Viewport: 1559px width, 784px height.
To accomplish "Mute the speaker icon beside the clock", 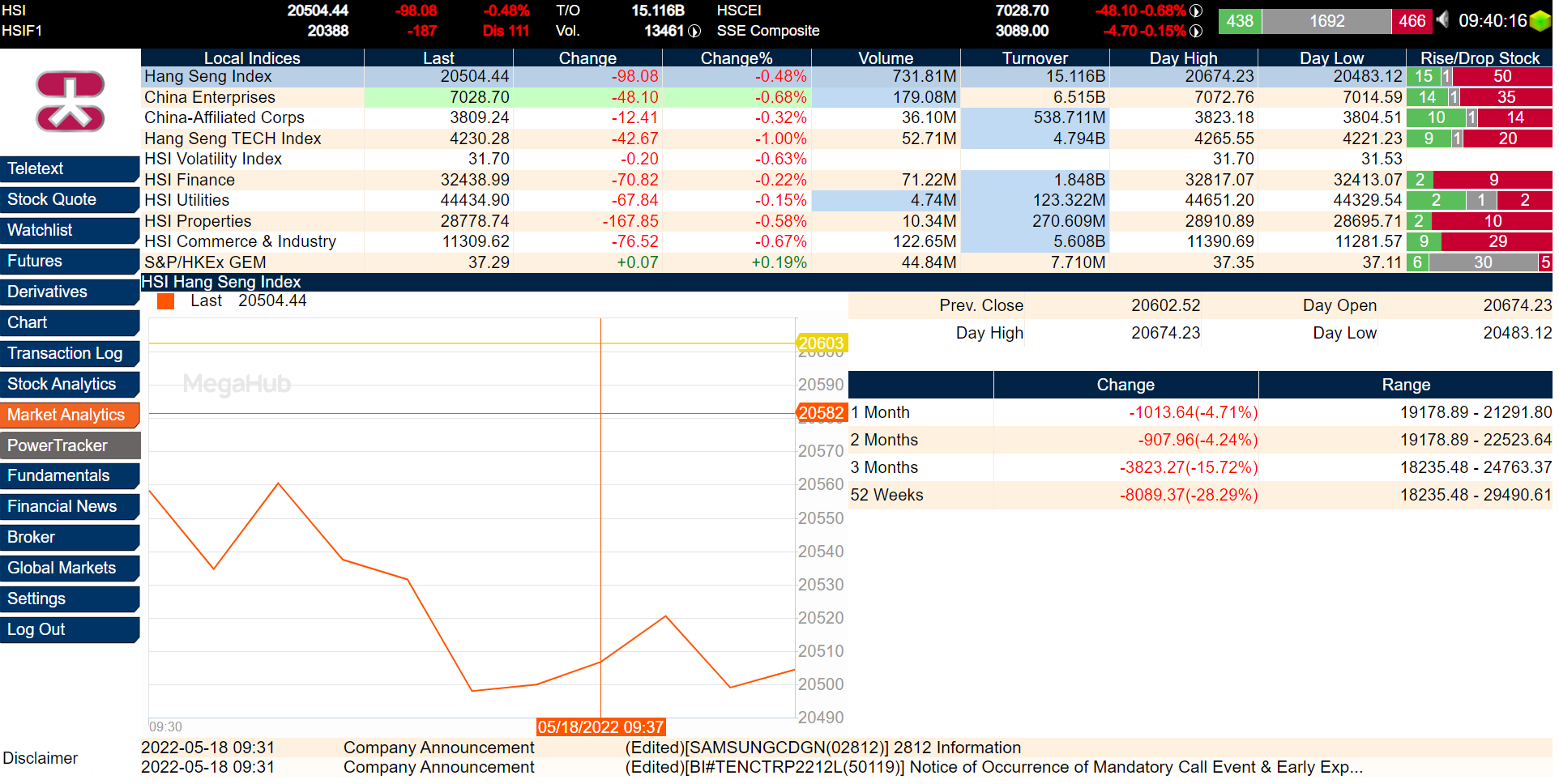I will (1444, 20).
